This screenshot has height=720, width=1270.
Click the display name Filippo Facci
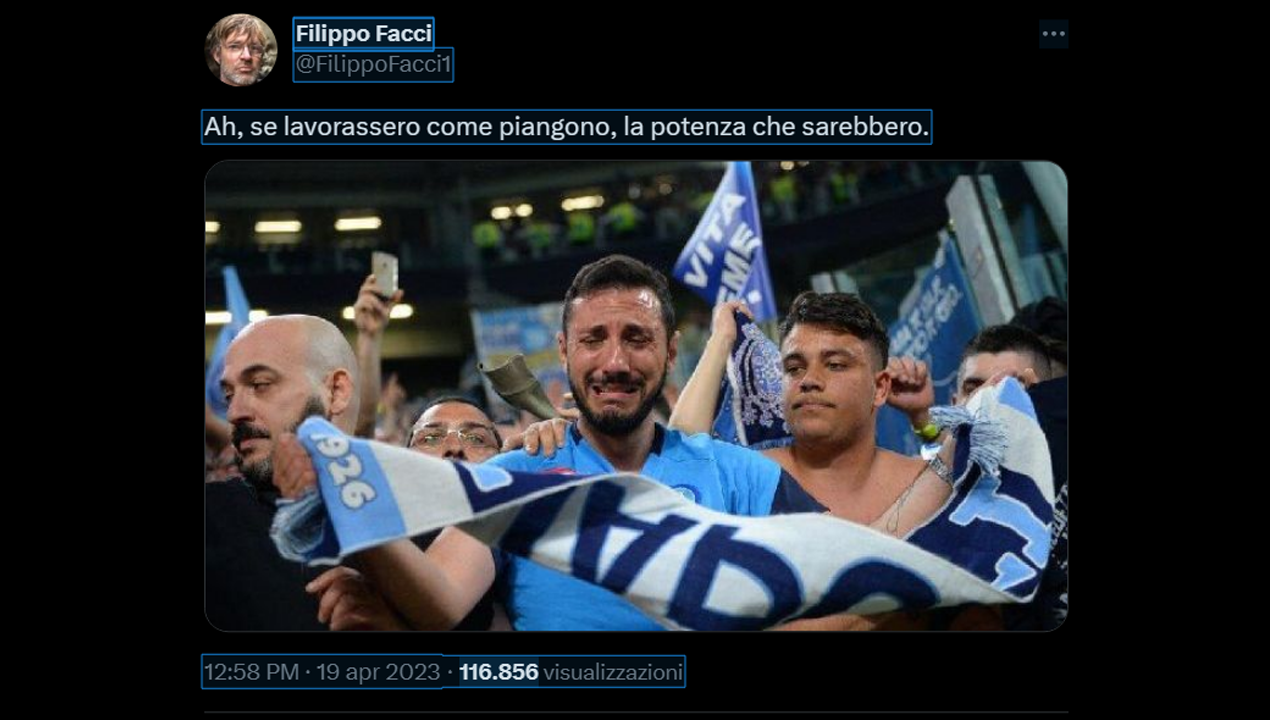pyautogui.click(x=363, y=33)
